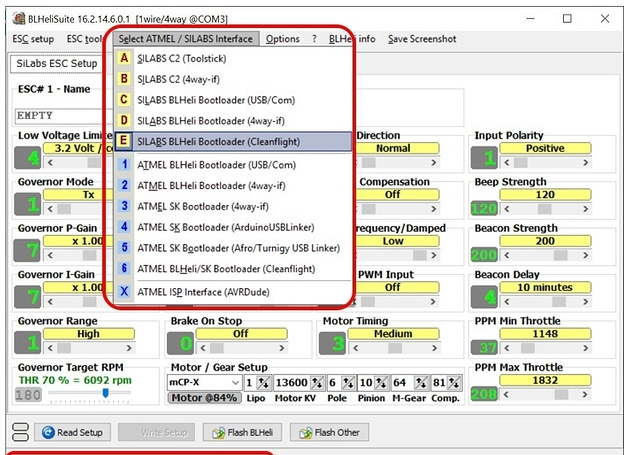Choose ATMEL BLHeli Bootloader (USB/Com)
The image size is (631, 455).
click(x=232, y=165)
